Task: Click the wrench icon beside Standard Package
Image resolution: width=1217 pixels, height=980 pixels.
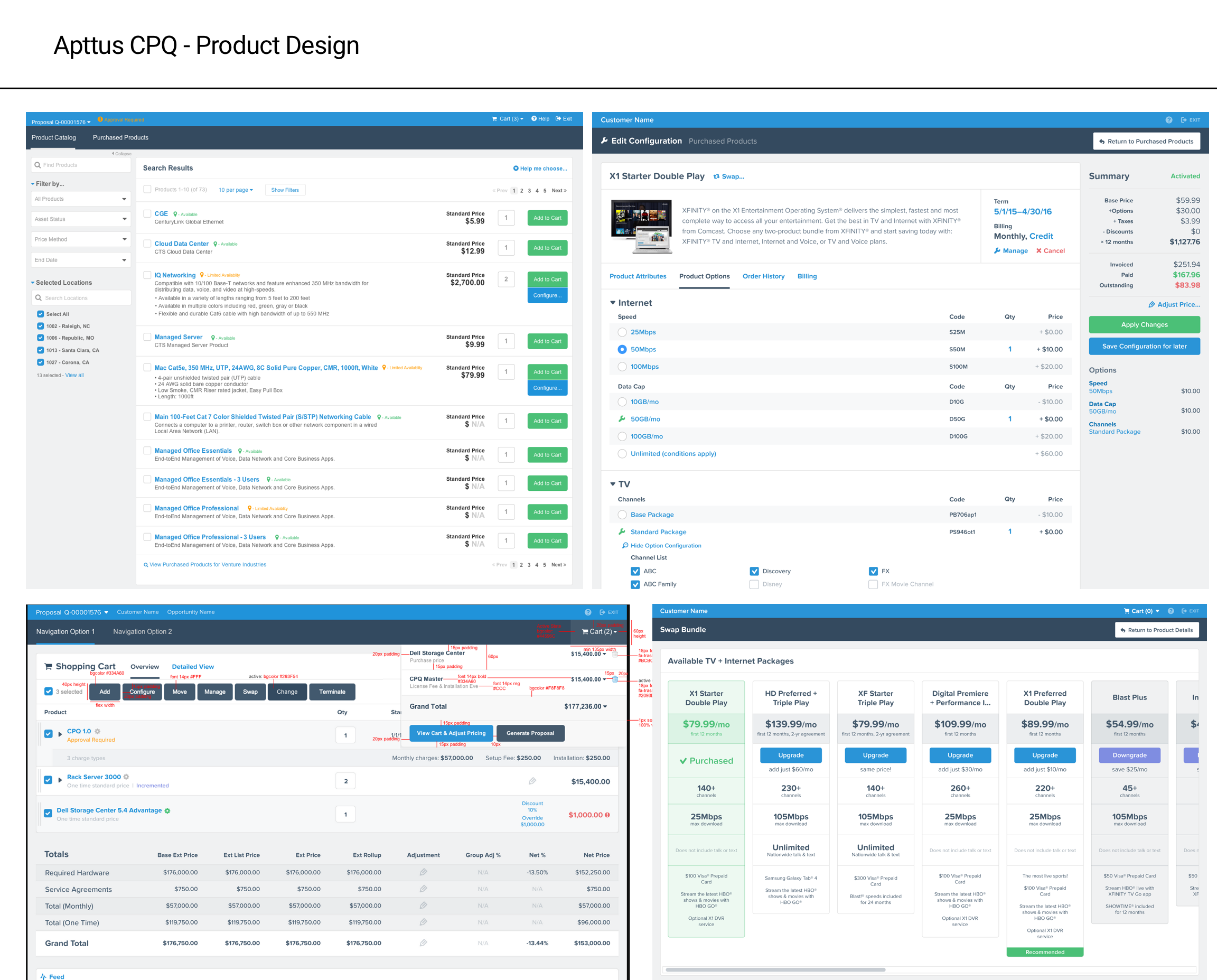Action: click(622, 532)
